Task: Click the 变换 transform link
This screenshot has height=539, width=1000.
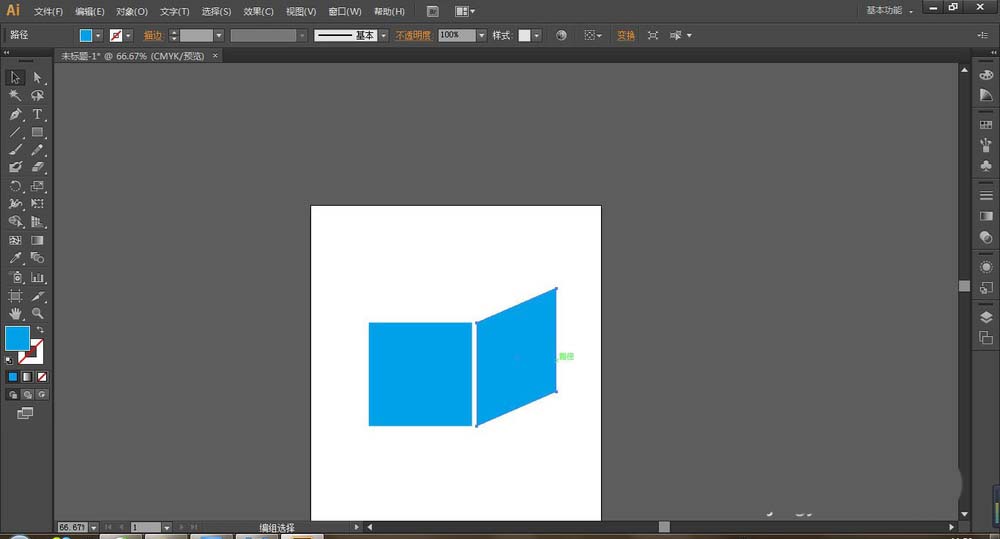Action: (x=626, y=36)
